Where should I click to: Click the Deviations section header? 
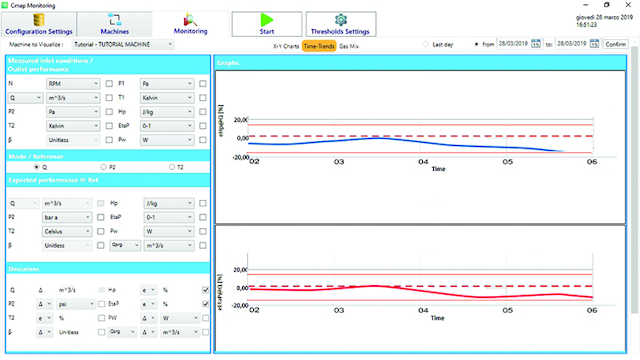[x=108, y=269]
